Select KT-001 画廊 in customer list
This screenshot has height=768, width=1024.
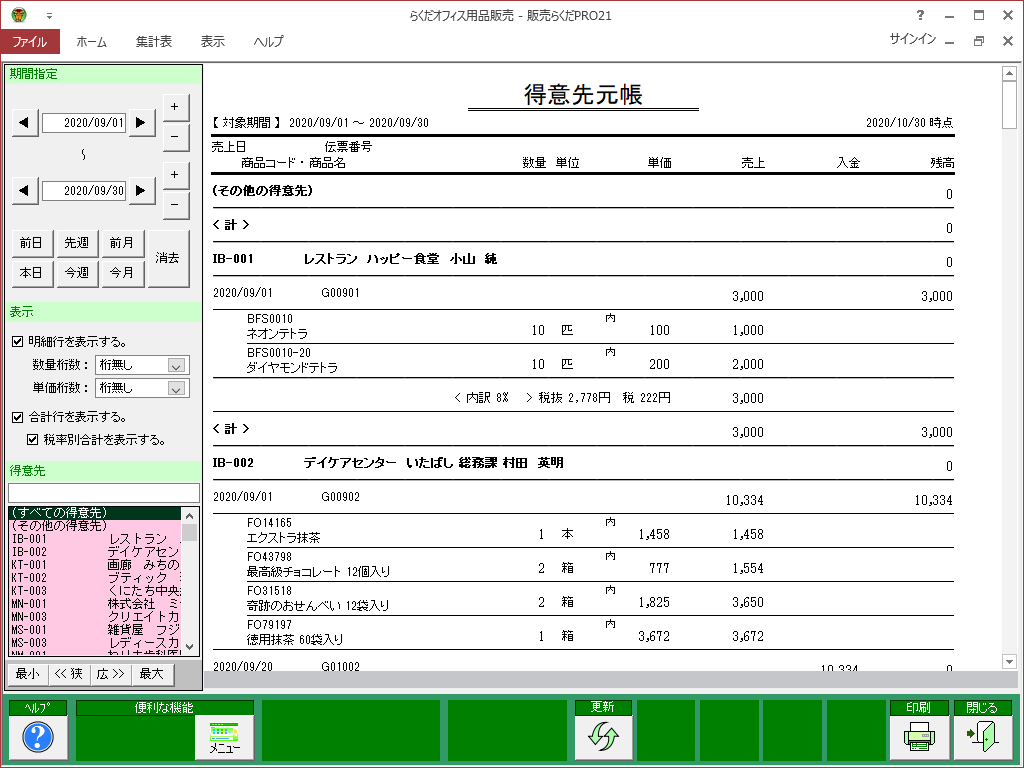tap(95, 565)
